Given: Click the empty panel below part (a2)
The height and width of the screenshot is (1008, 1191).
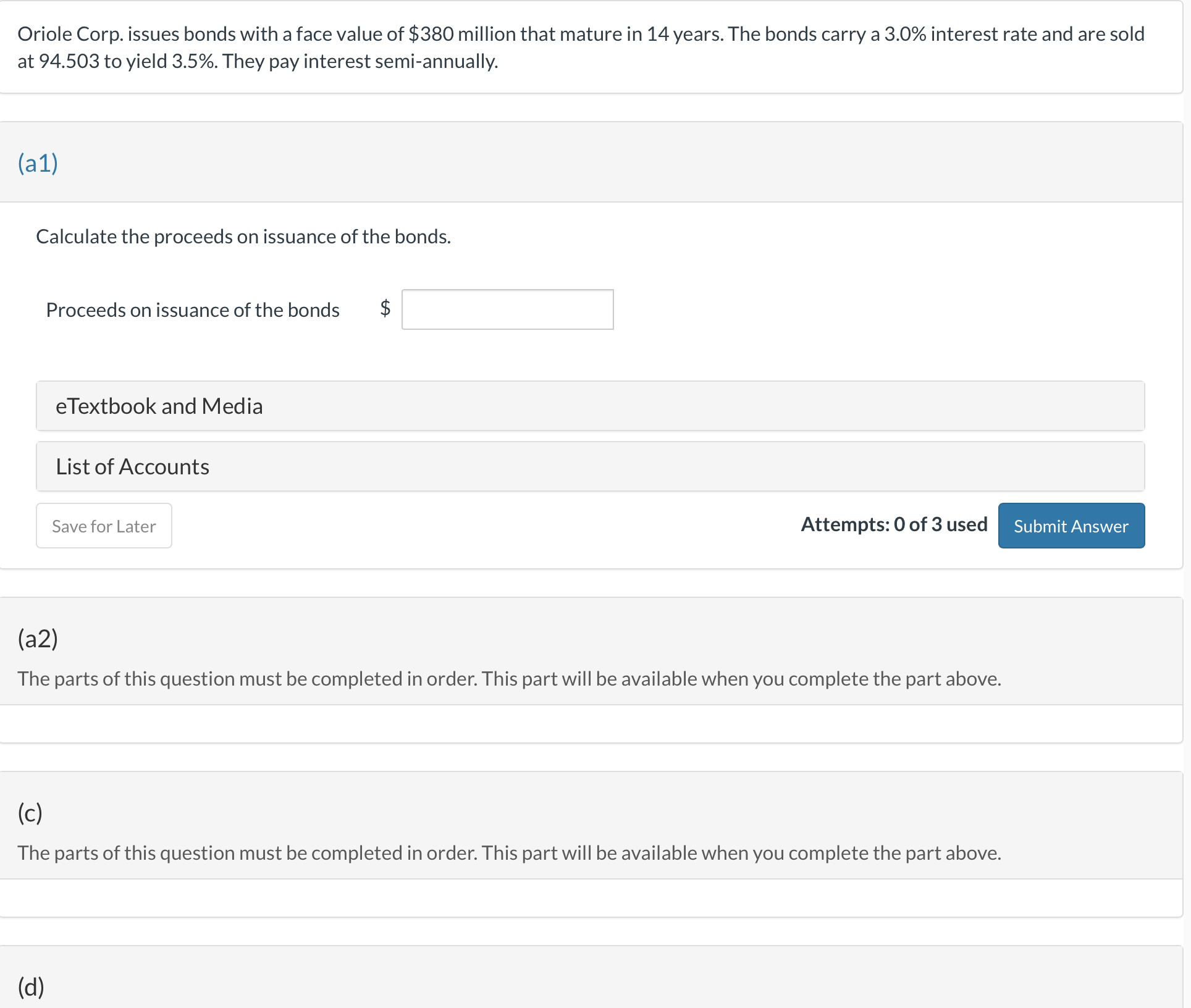Looking at the screenshot, I should (x=591, y=724).
